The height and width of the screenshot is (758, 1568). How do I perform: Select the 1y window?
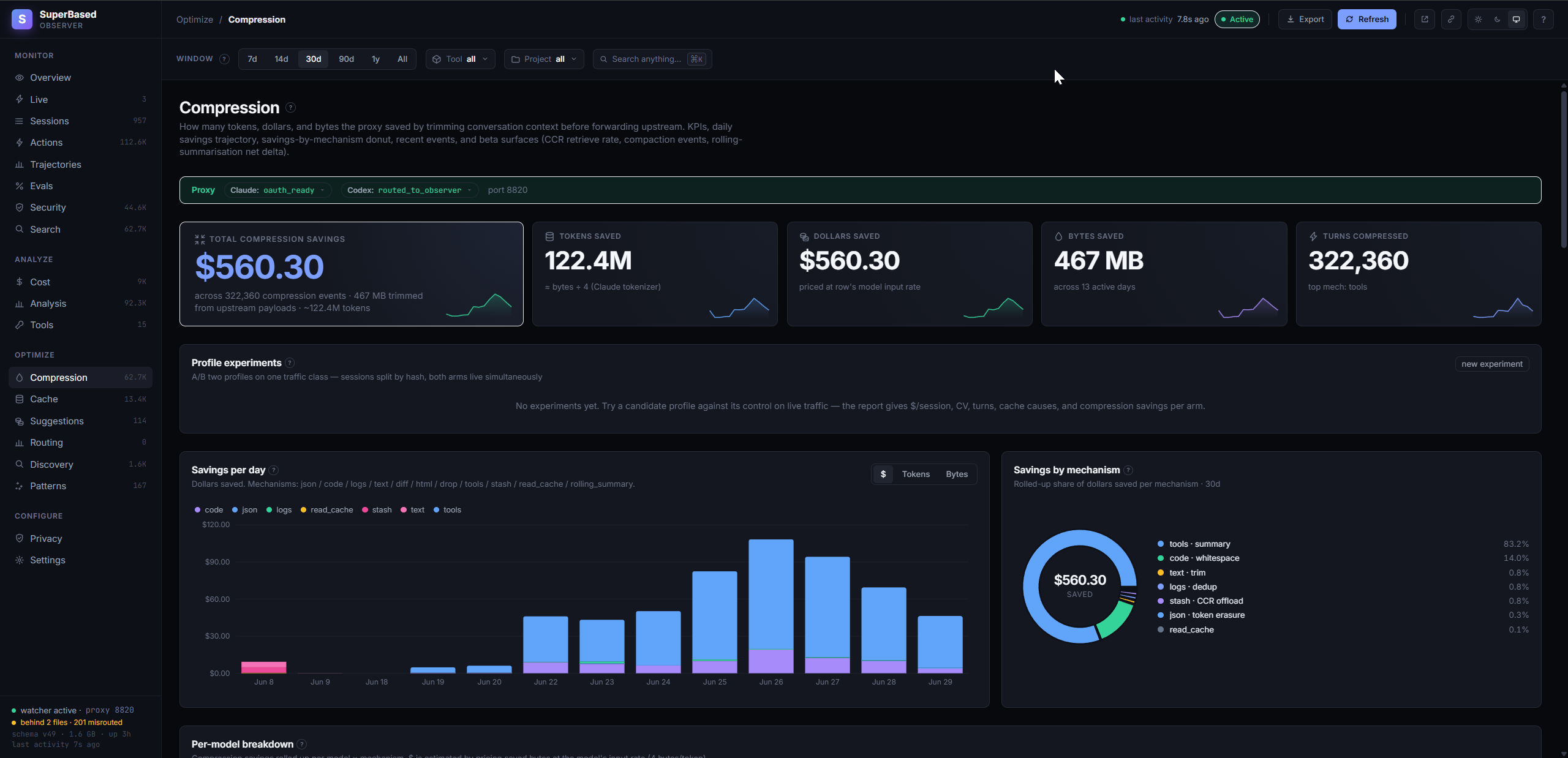375,59
